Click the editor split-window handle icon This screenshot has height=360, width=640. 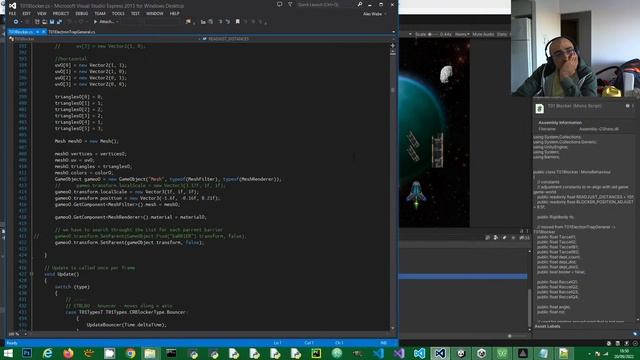392,46
